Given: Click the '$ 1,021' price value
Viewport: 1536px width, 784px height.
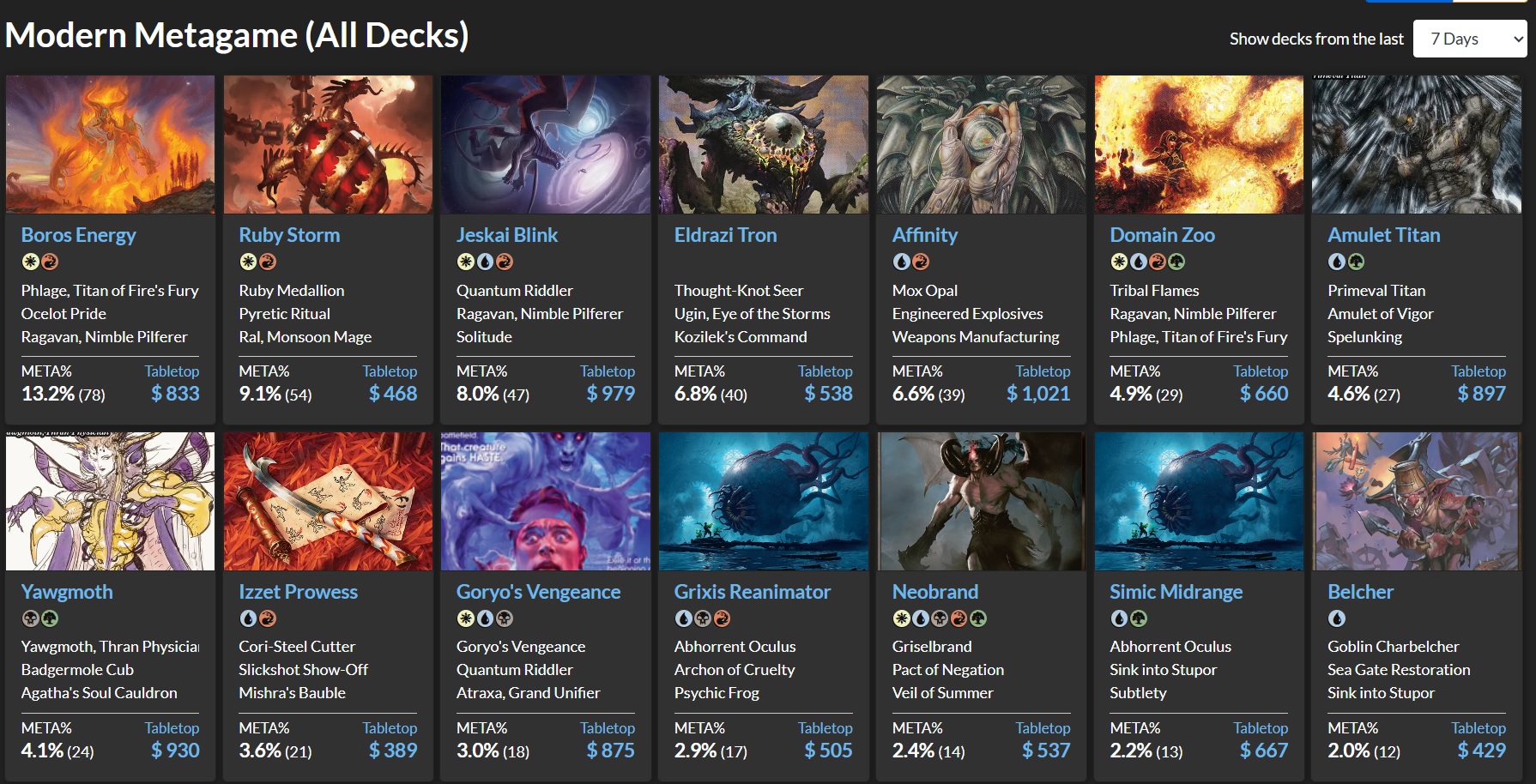Looking at the screenshot, I should tap(1038, 394).
